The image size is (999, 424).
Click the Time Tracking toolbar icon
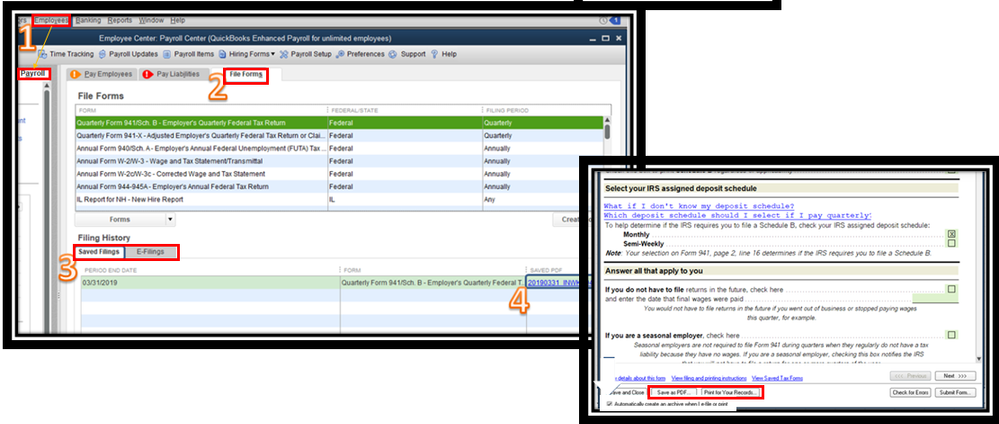43,54
